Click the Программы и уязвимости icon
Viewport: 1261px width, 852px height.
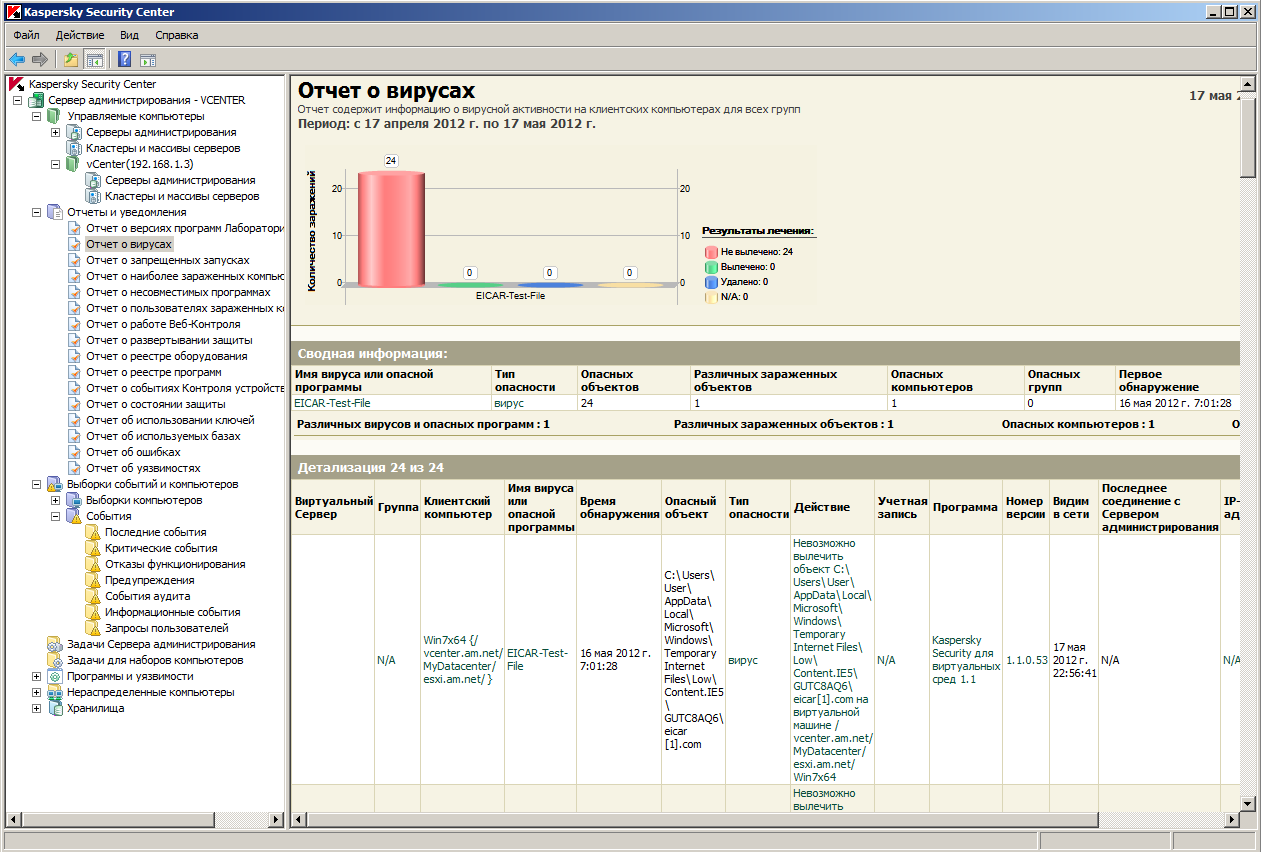point(55,676)
